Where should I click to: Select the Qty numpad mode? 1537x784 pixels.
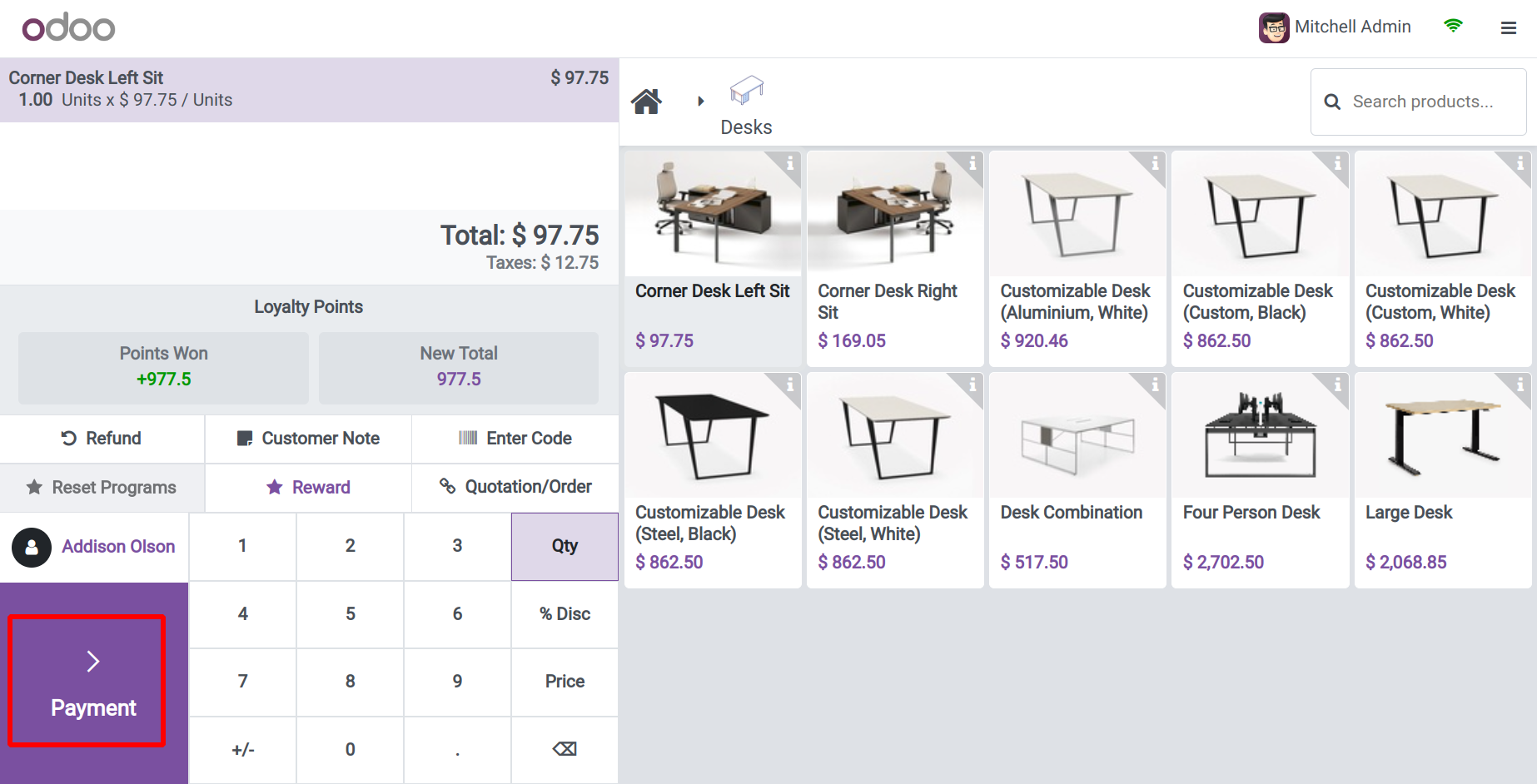(x=565, y=546)
